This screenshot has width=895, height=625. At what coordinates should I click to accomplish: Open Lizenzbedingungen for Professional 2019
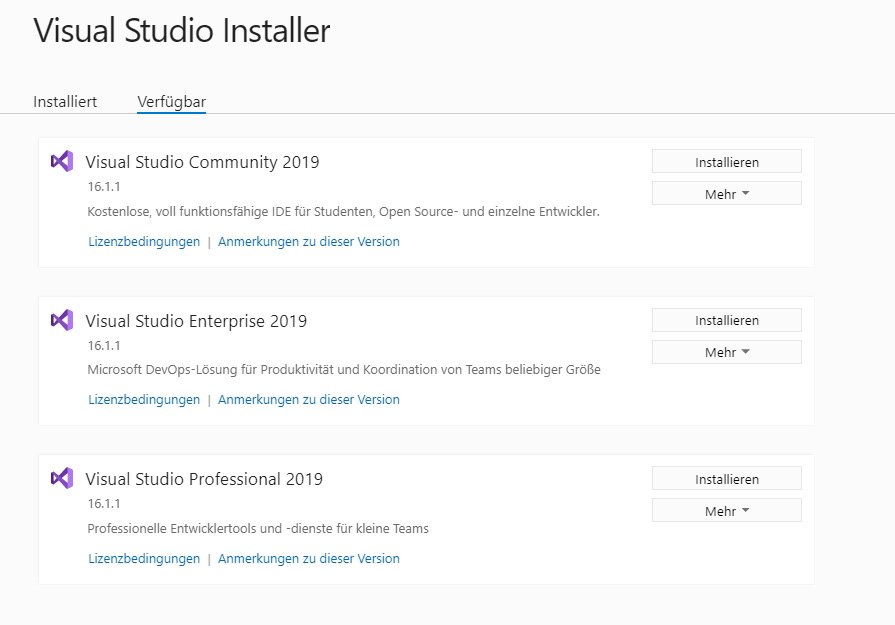[143, 558]
